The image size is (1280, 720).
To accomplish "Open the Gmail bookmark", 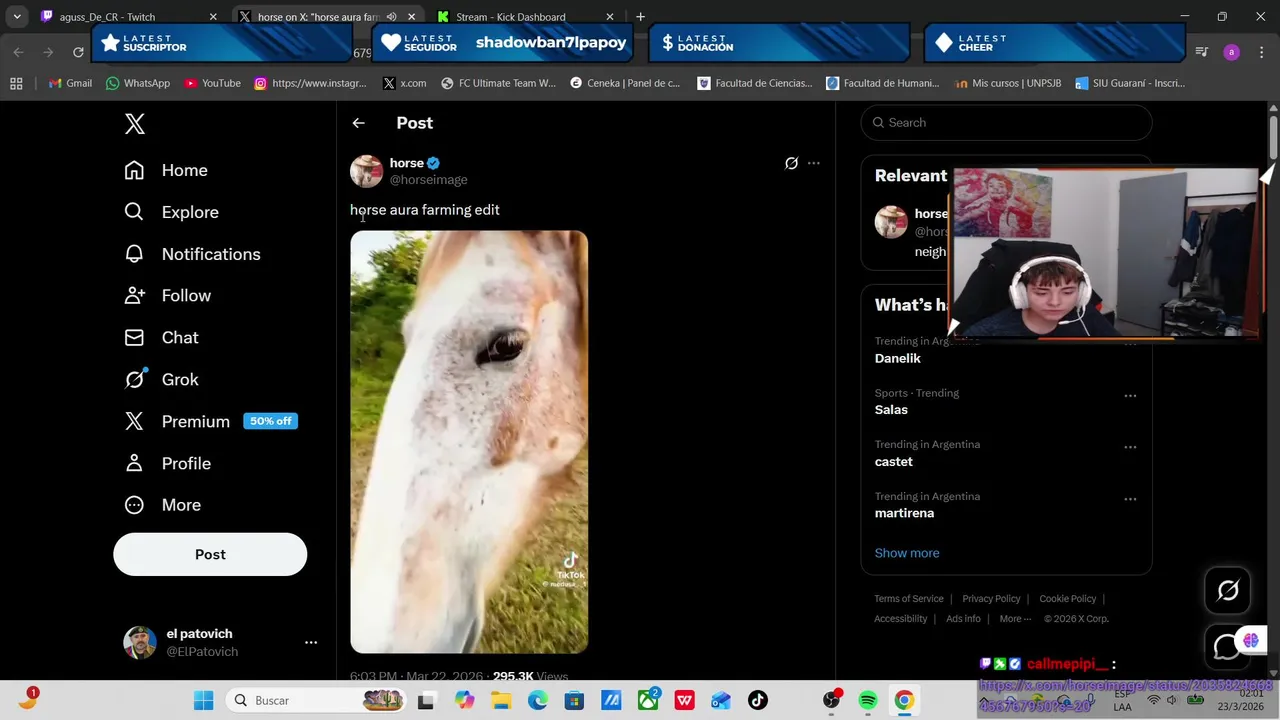I will pyautogui.click(x=70, y=83).
